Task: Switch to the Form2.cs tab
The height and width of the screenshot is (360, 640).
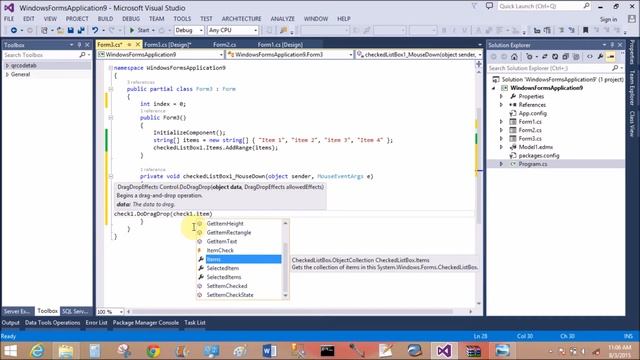Action: [224, 44]
